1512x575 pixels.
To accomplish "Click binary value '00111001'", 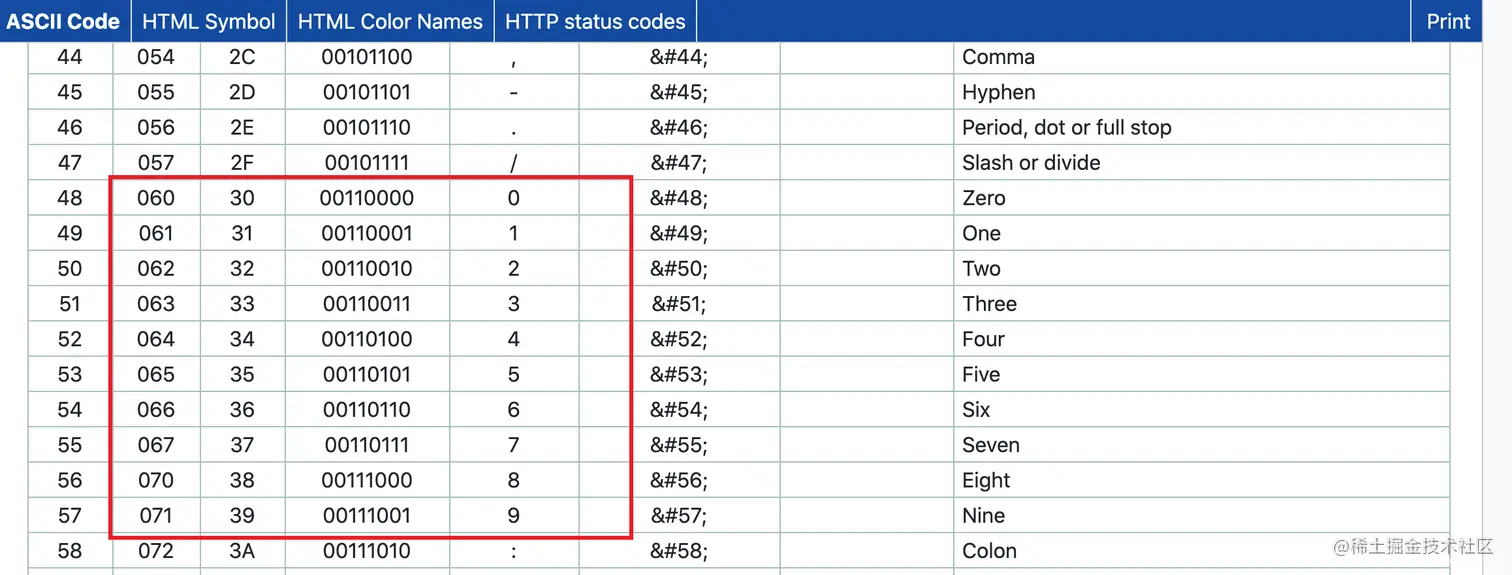I will pyautogui.click(x=367, y=515).
